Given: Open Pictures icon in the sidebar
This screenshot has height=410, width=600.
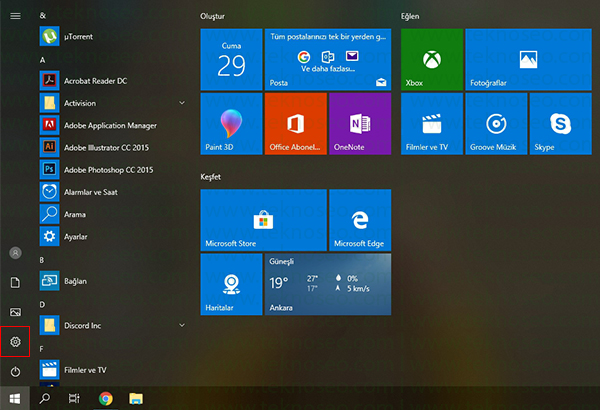Looking at the screenshot, I should pyautogui.click(x=15, y=312).
